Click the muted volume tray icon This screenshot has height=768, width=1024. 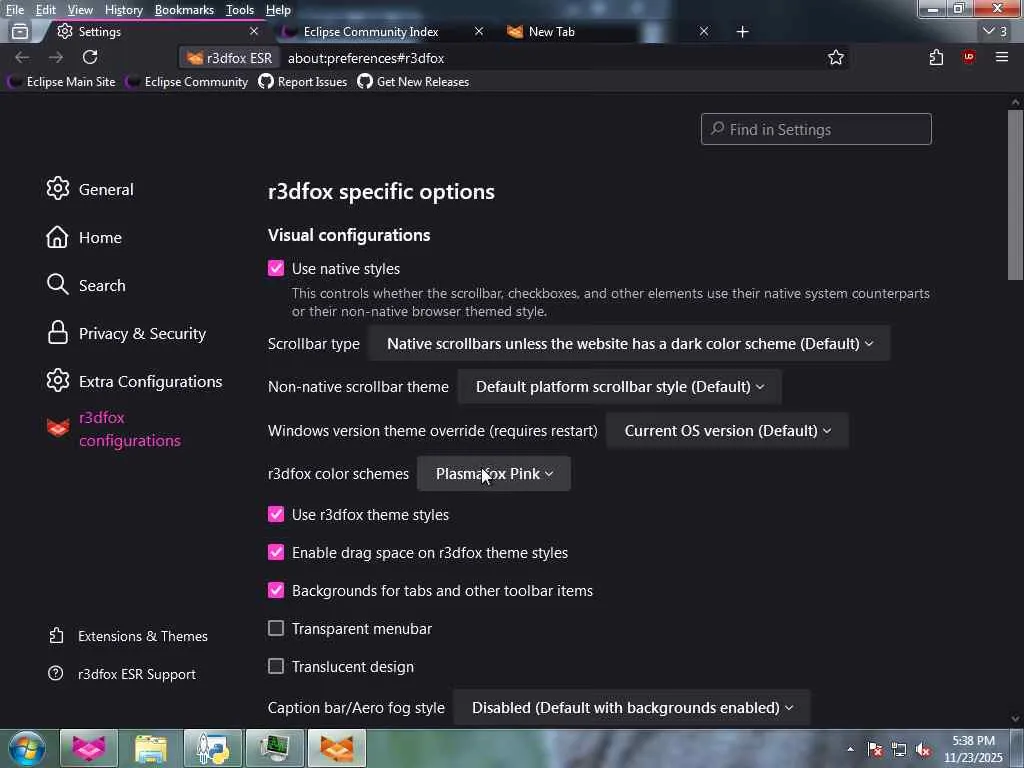coord(923,749)
